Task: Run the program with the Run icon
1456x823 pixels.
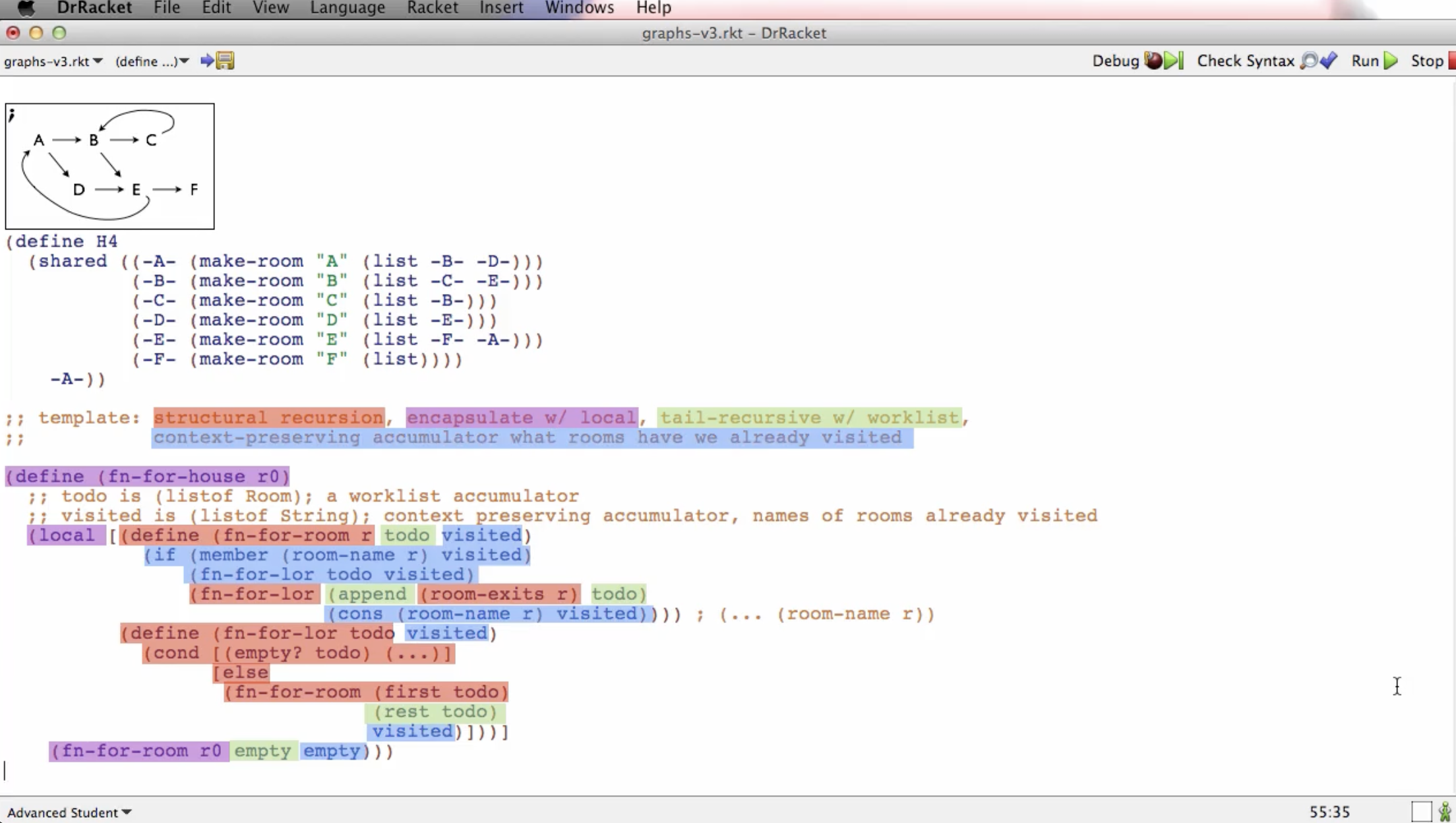Action: [x=1391, y=61]
